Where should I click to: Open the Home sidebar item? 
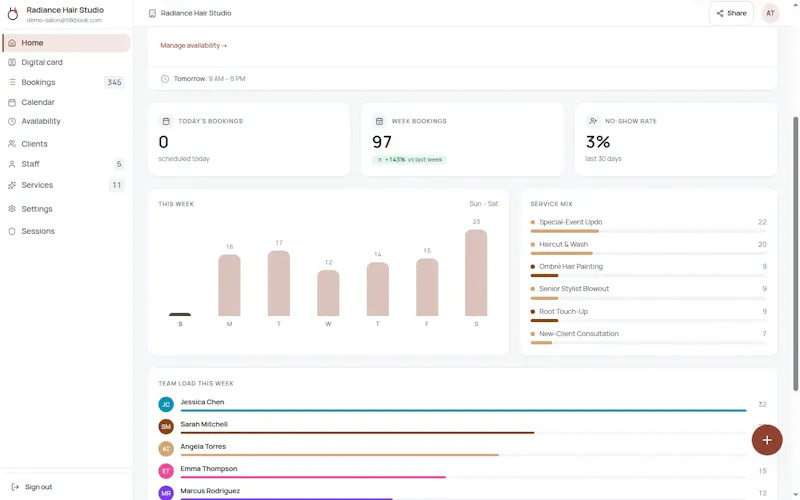pyautogui.click(x=66, y=43)
